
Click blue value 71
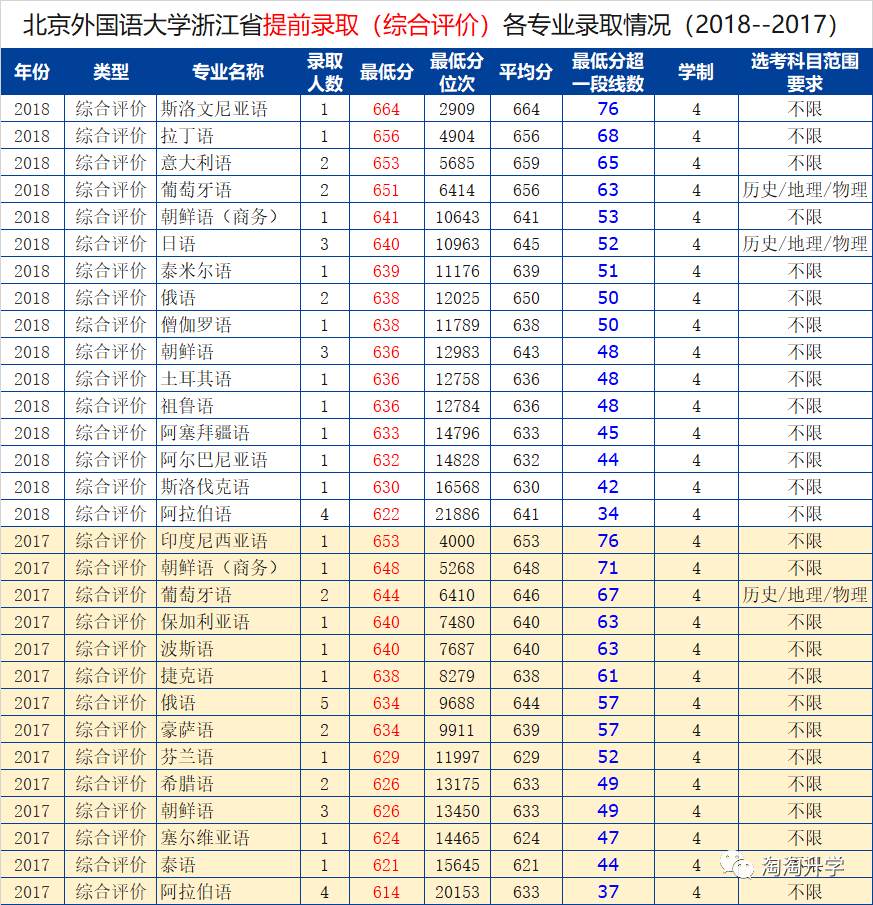(x=608, y=568)
